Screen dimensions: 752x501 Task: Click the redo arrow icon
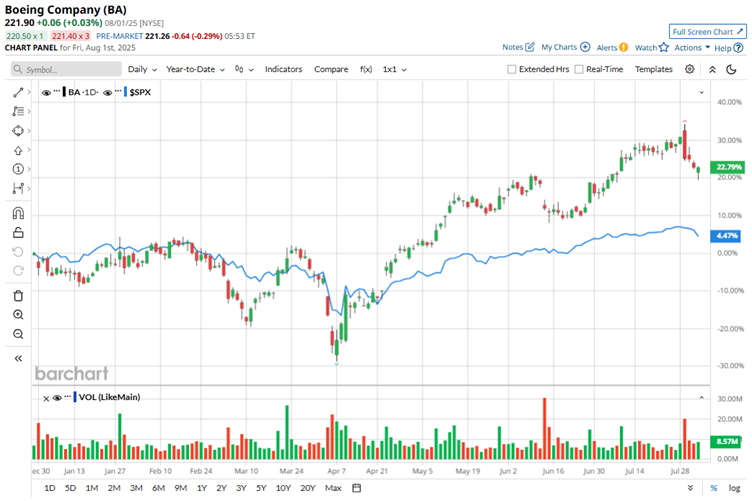pyautogui.click(x=18, y=271)
